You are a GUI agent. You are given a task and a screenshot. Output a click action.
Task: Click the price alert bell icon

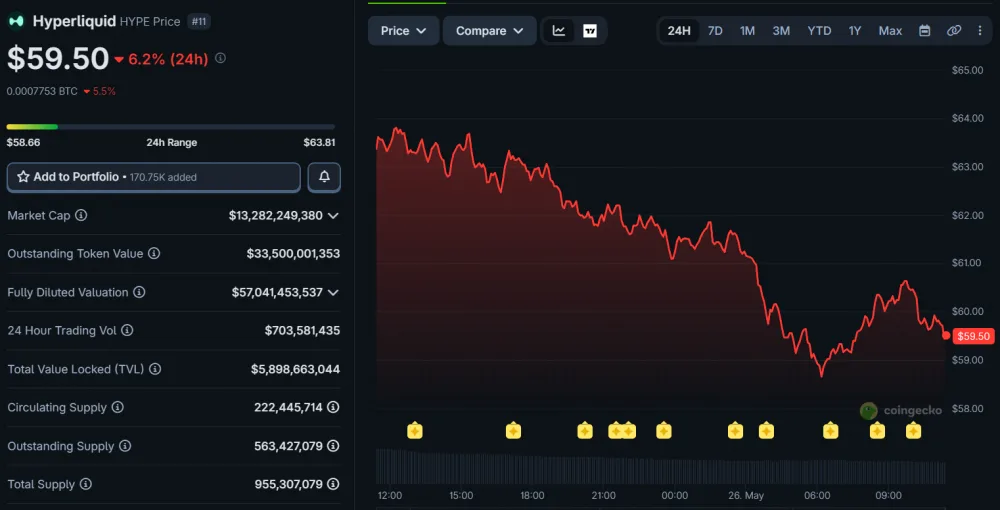[x=324, y=177]
